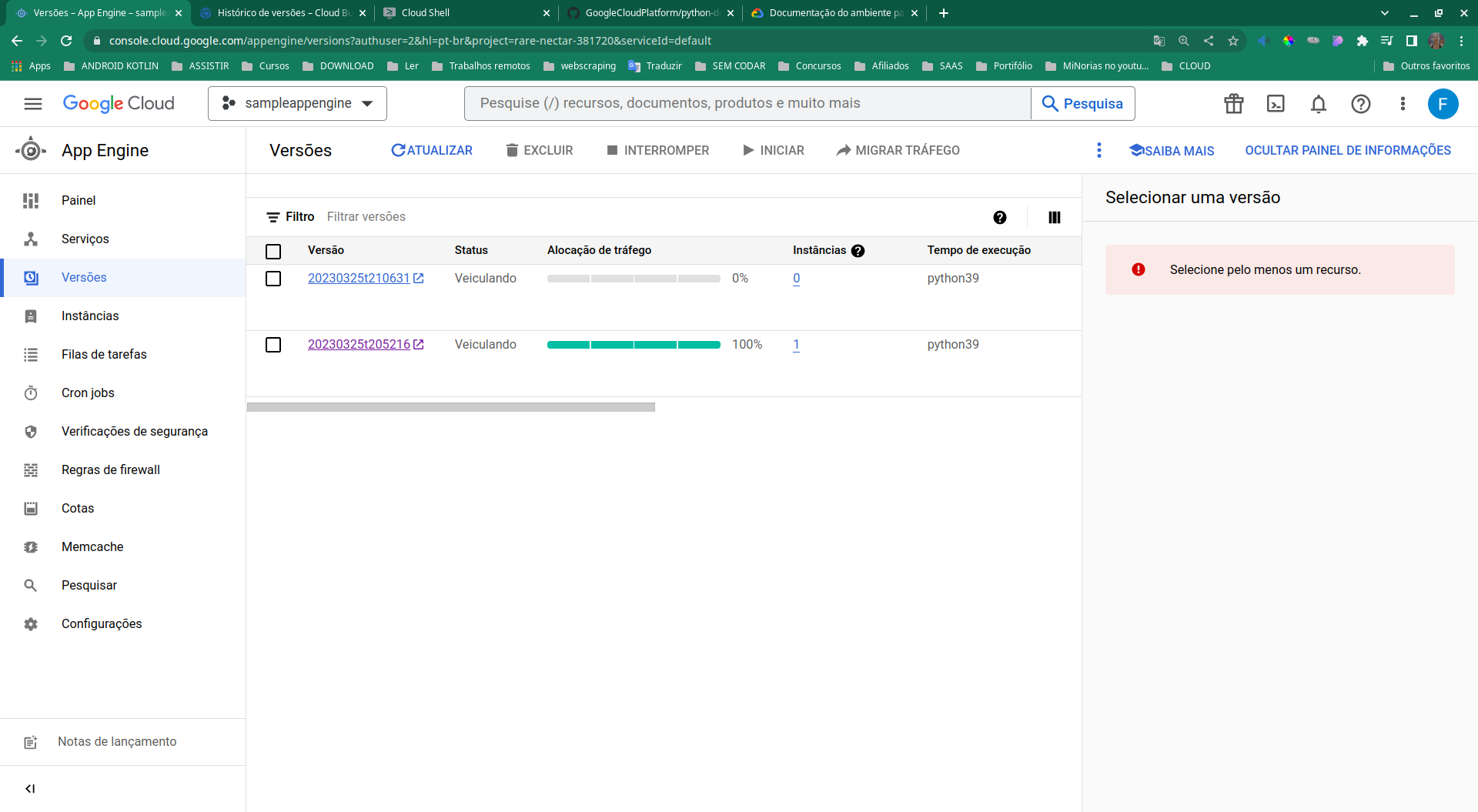Activate the Cloud Shell terminal icon
The width and height of the screenshot is (1478, 812).
[x=1276, y=103]
